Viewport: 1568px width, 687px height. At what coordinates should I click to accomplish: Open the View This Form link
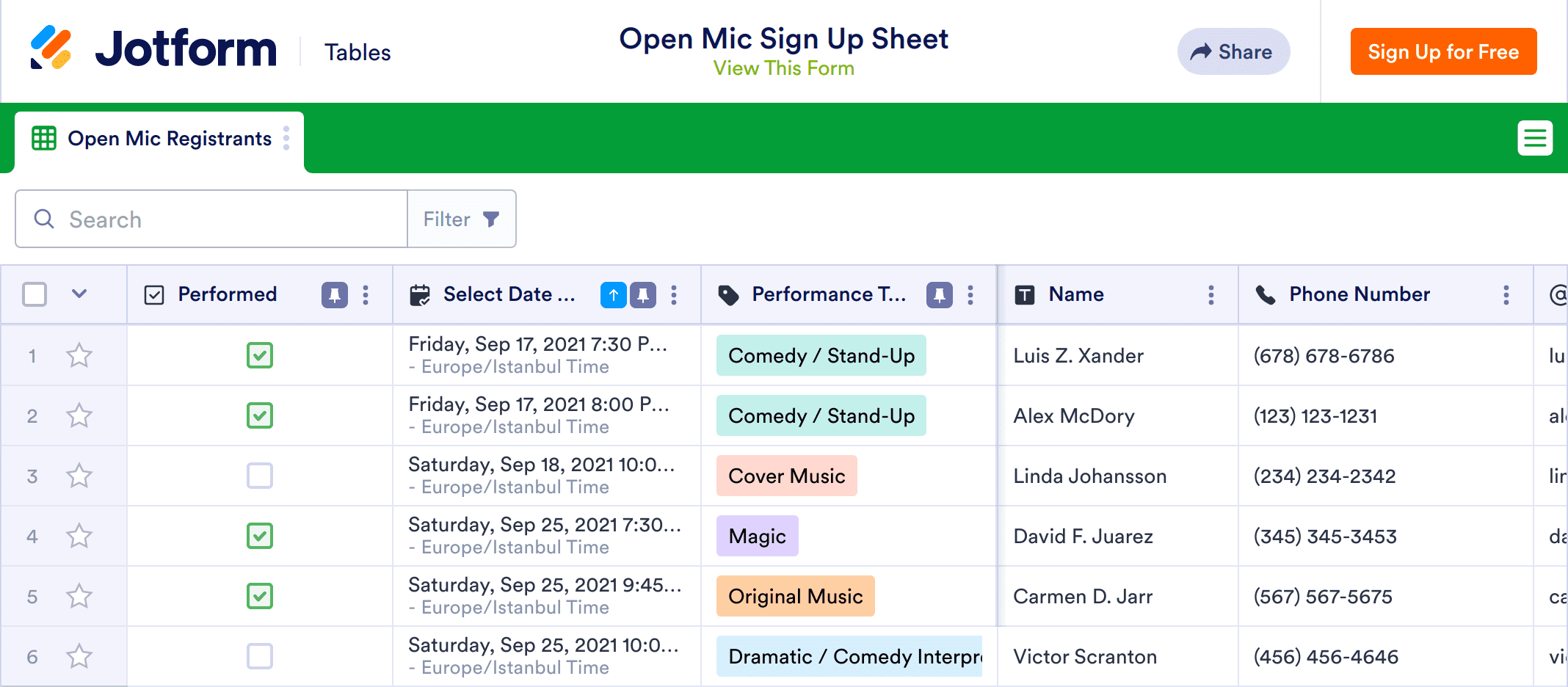[783, 68]
